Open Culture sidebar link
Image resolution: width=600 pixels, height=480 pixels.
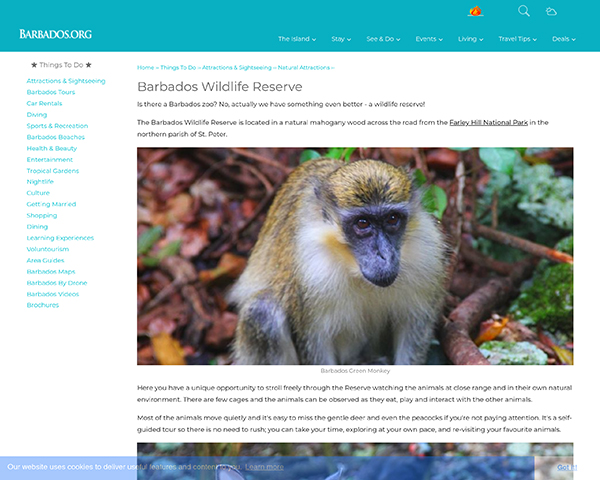click(38, 193)
